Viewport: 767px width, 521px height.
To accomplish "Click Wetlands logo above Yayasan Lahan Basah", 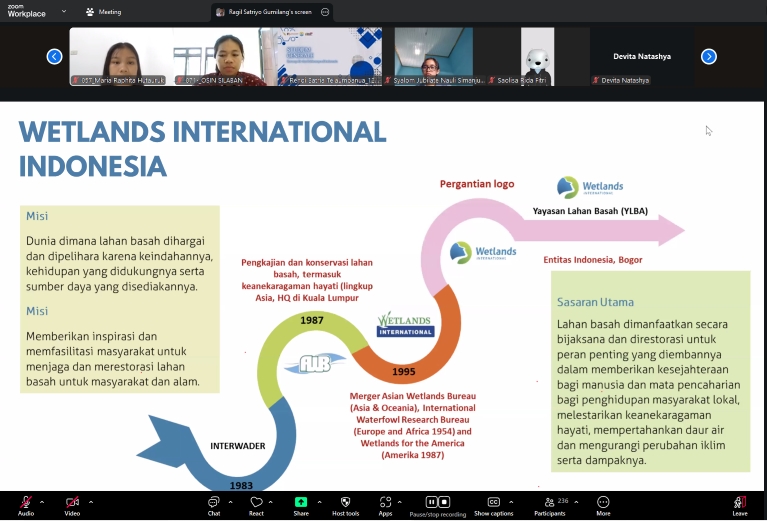I will pyautogui.click(x=590, y=187).
